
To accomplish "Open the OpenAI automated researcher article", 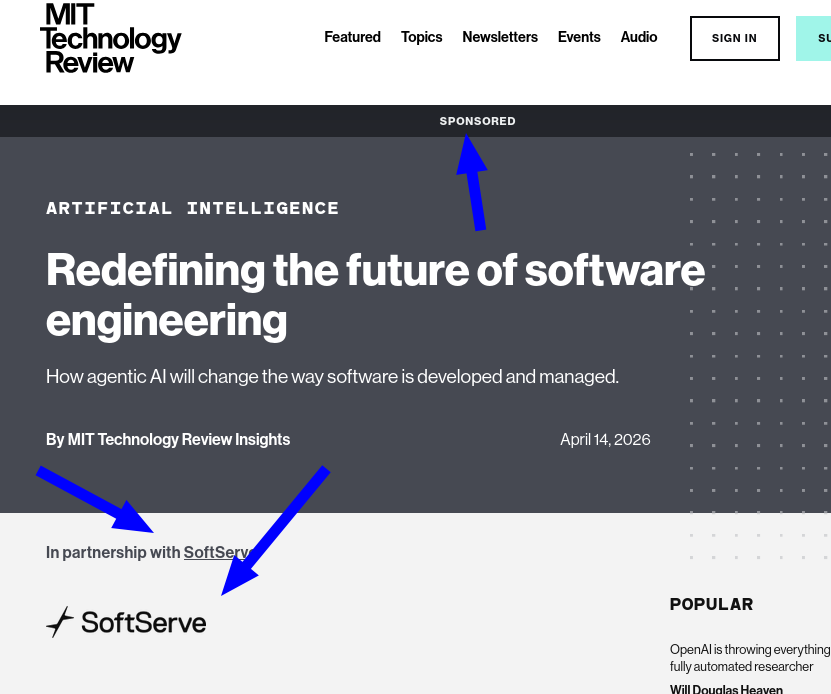I will [750, 658].
